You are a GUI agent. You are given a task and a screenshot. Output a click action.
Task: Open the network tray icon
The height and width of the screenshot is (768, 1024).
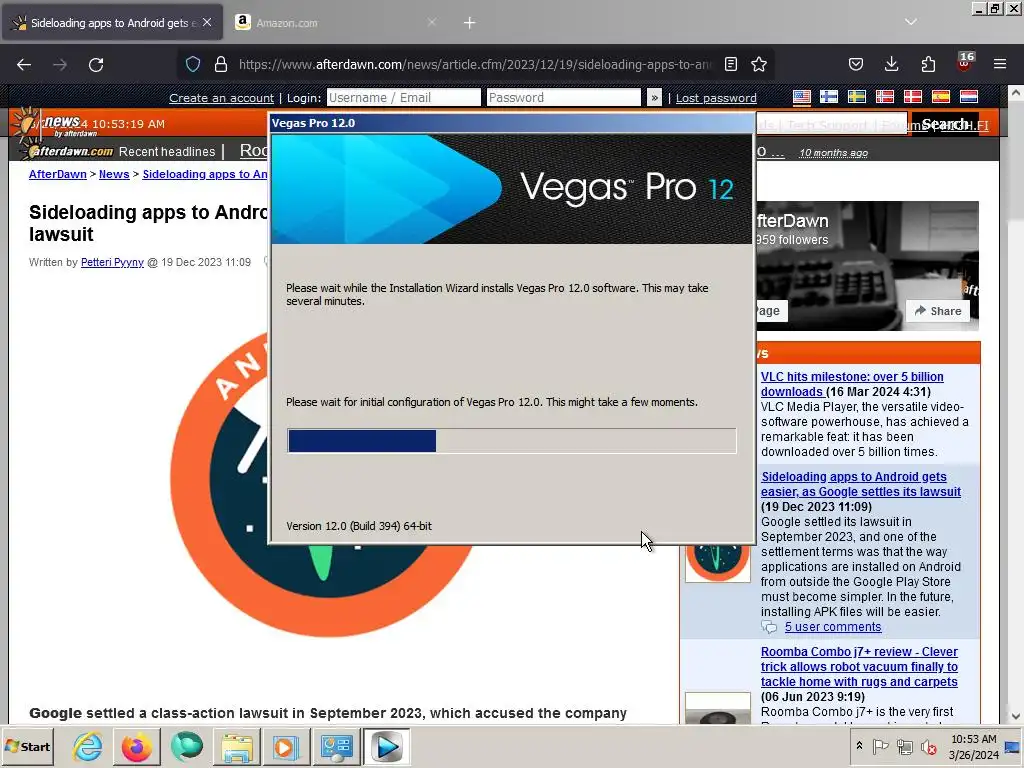tap(904, 746)
